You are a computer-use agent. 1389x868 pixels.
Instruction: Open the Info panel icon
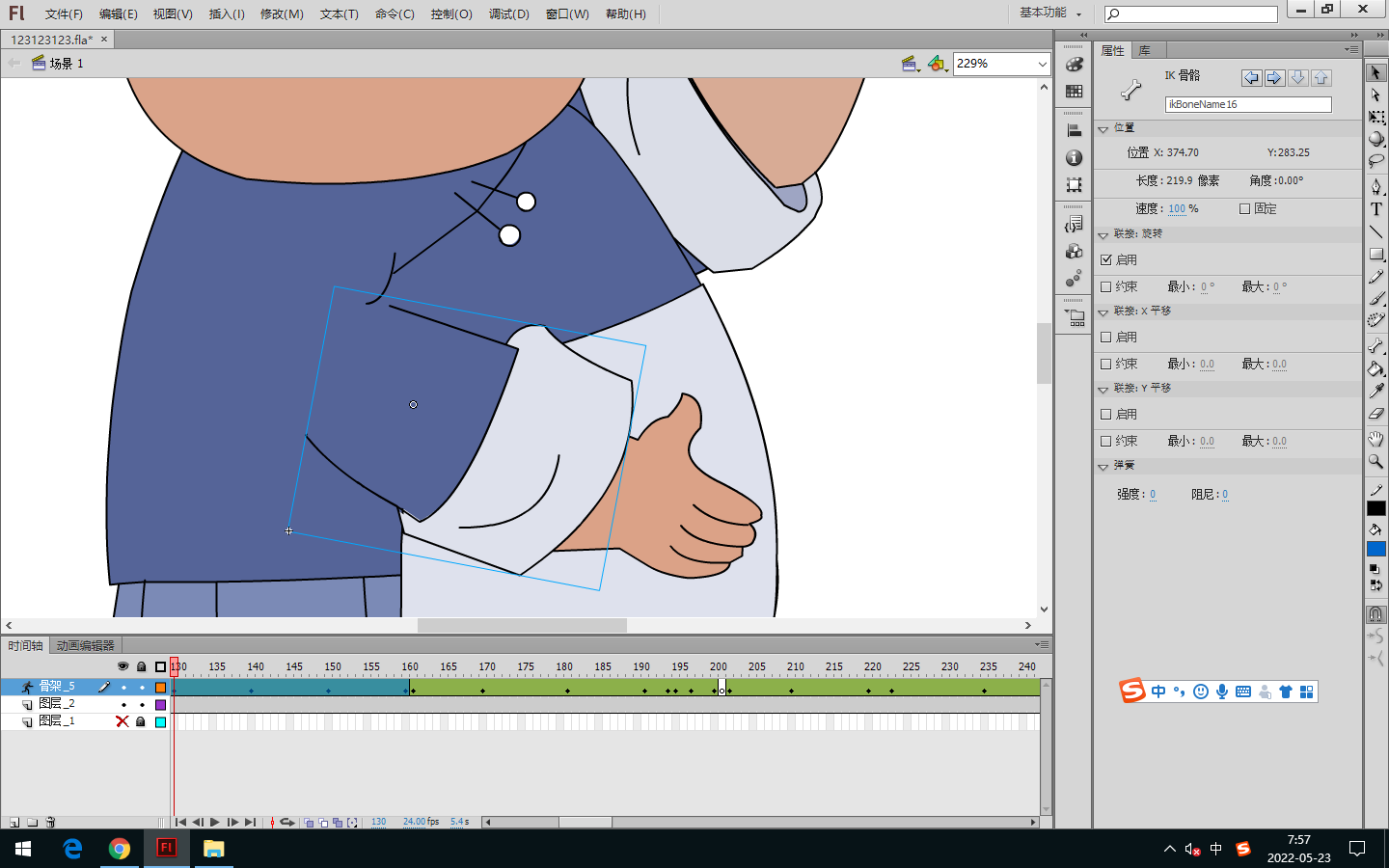click(x=1074, y=158)
